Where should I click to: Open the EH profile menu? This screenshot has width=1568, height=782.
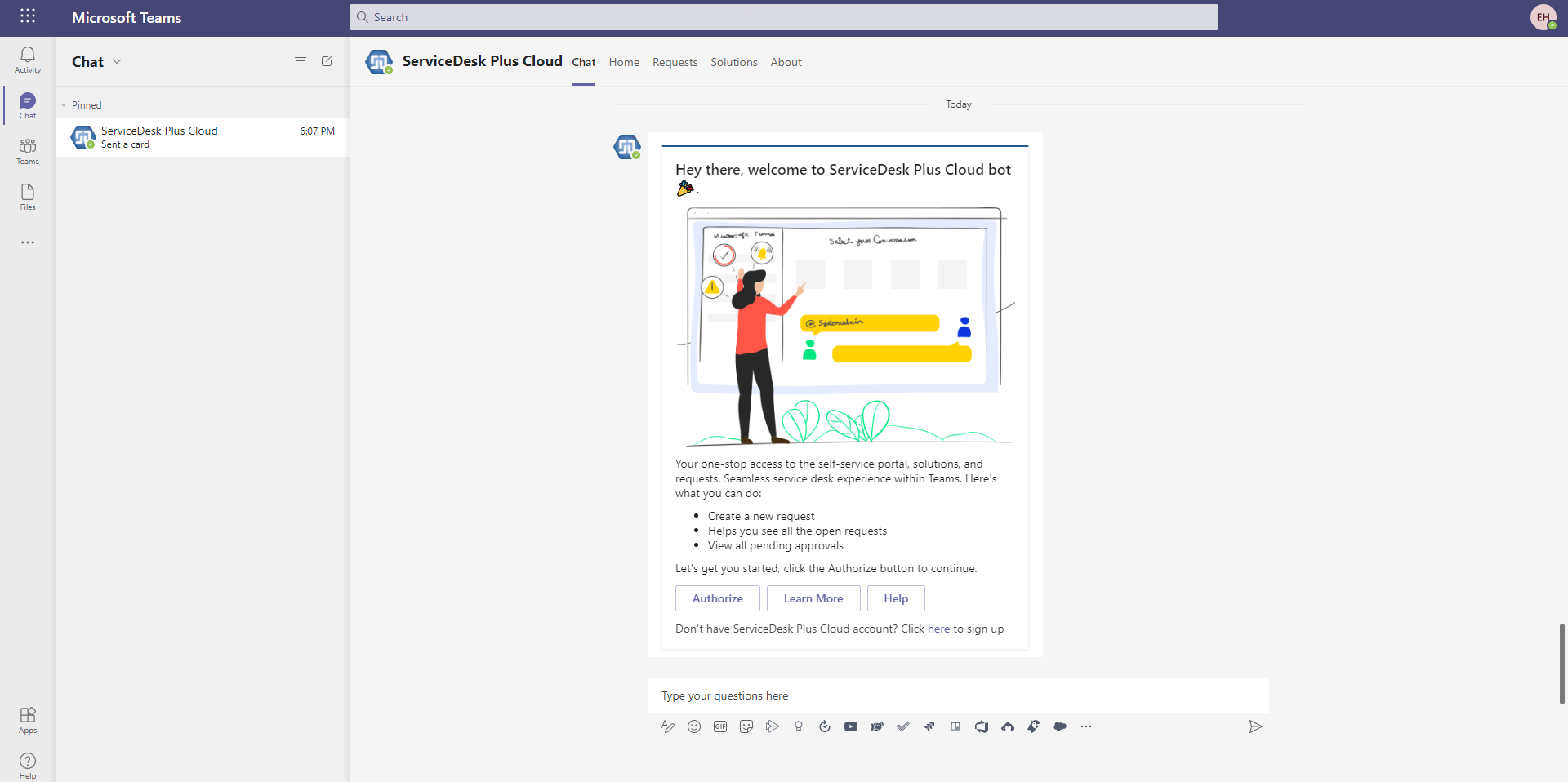(x=1543, y=17)
